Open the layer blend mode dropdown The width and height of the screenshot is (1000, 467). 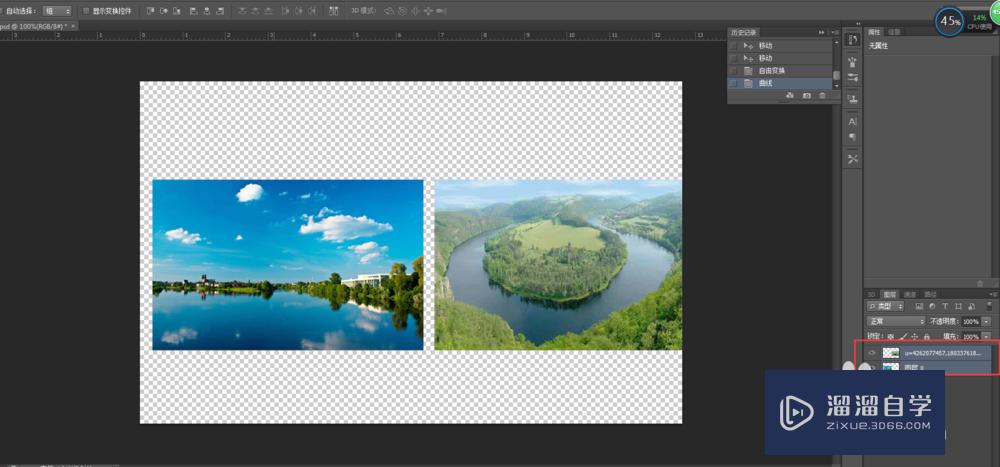click(895, 321)
